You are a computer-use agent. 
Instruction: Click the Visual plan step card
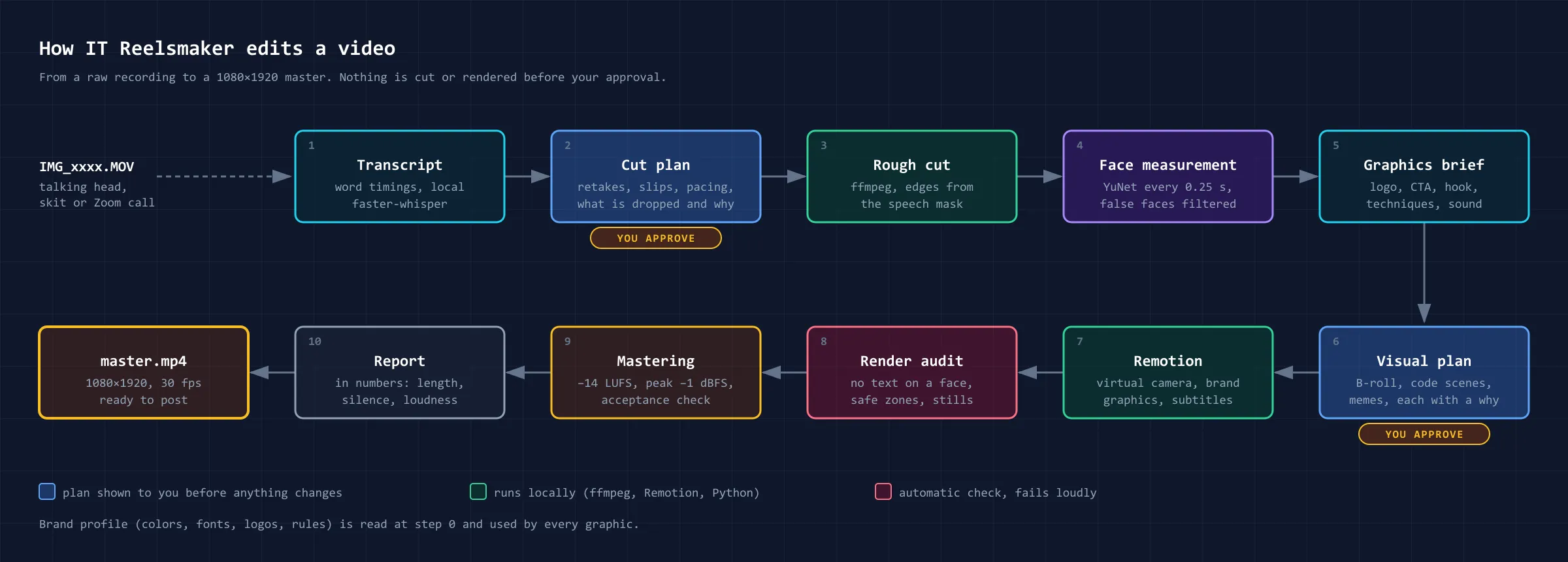pyautogui.click(x=1424, y=372)
